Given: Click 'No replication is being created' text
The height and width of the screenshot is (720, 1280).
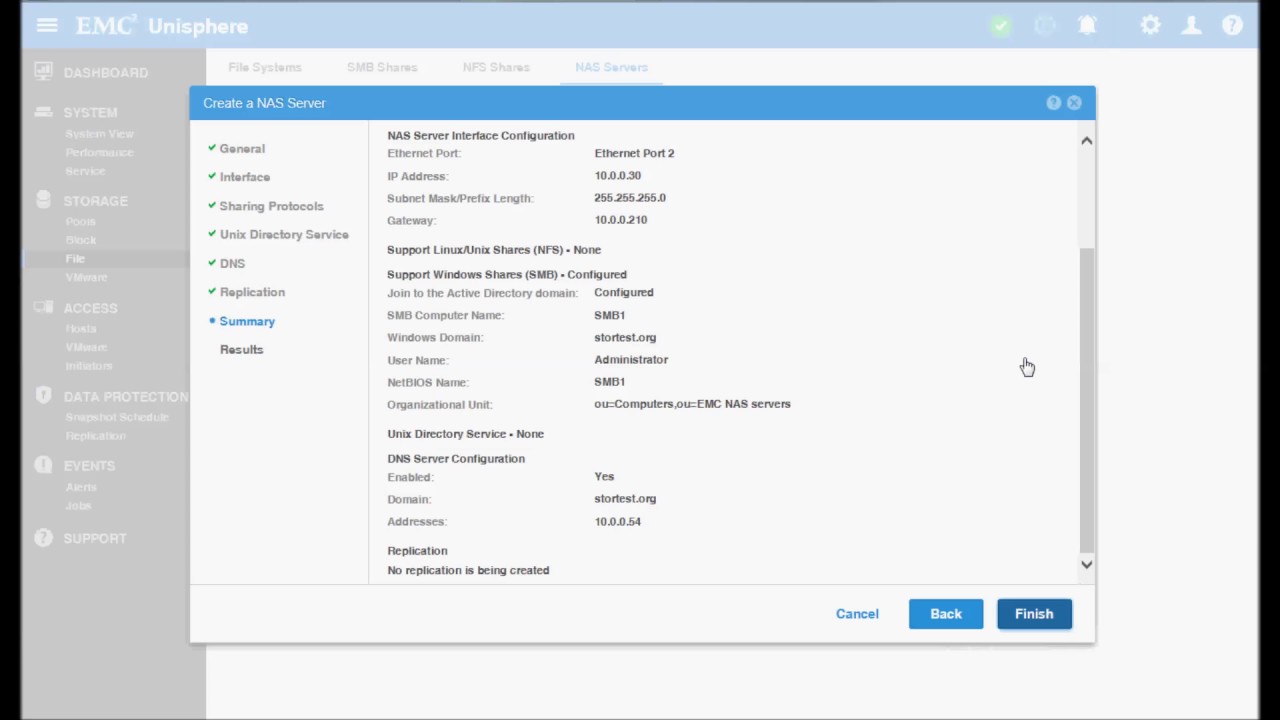Looking at the screenshot, I should [x=468, y=570].
